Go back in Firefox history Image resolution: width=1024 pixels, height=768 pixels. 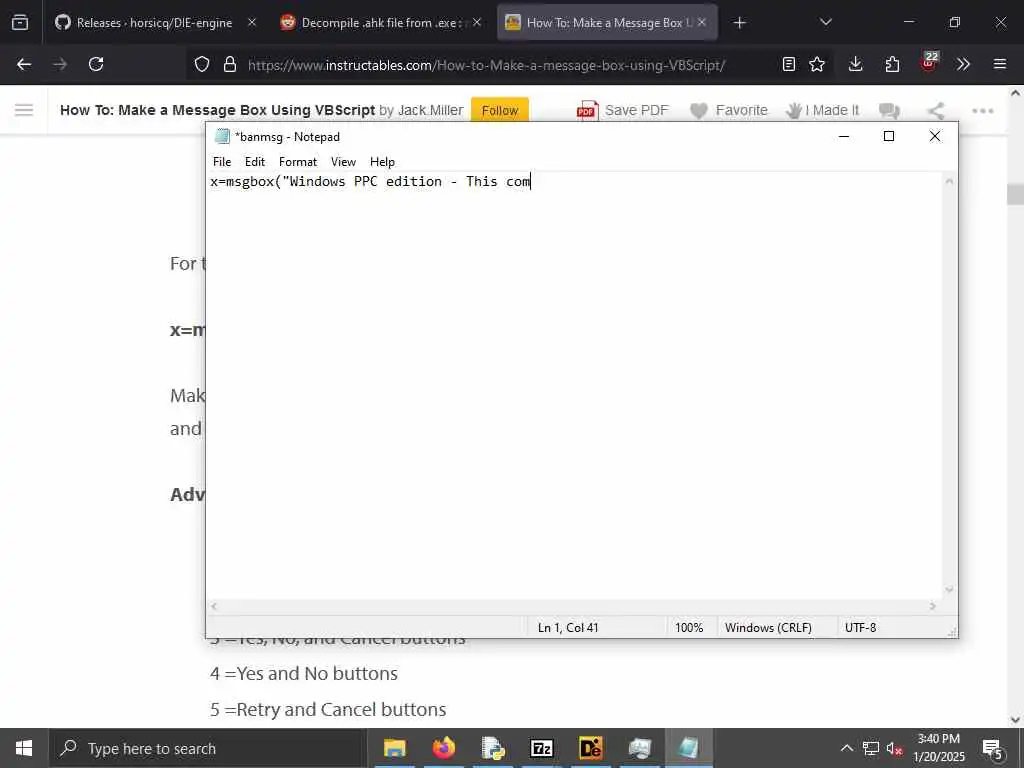coord(24,64)
